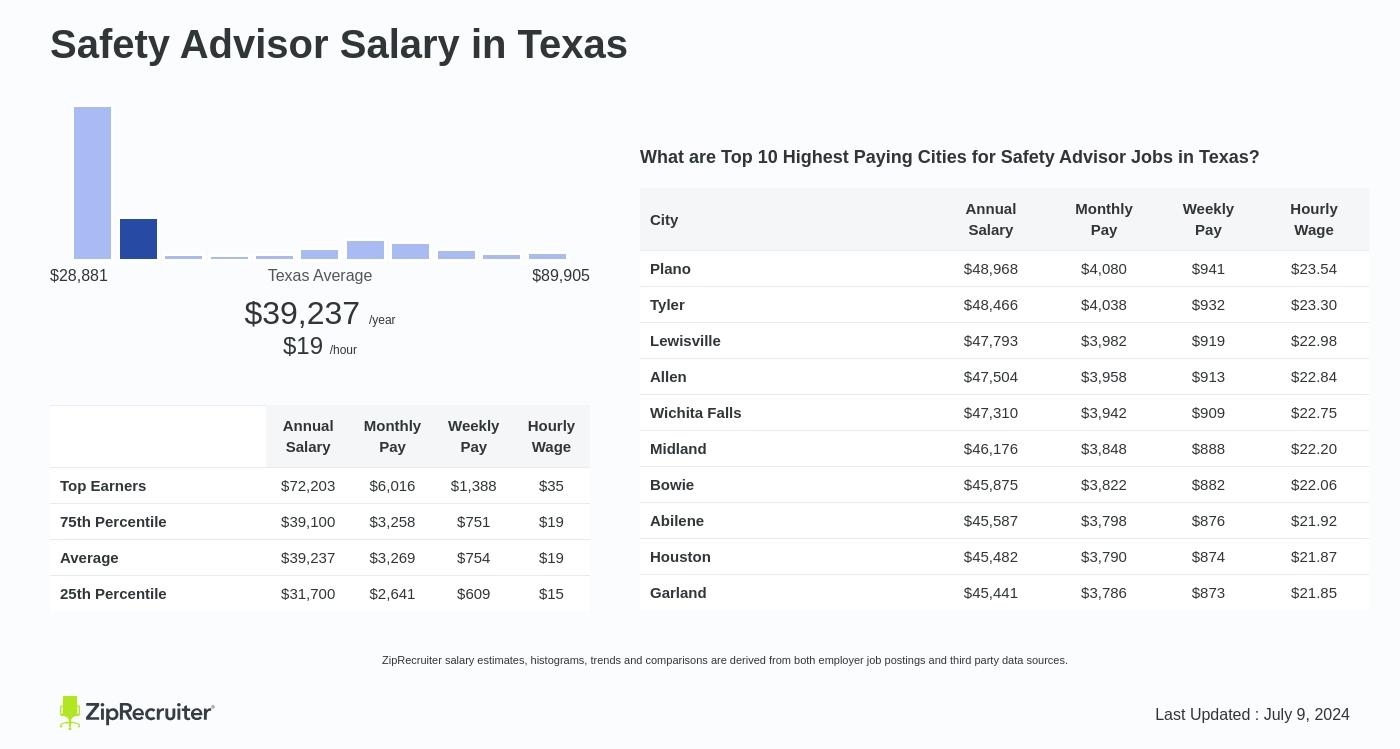Click the Allen city name

coord(668,377)
